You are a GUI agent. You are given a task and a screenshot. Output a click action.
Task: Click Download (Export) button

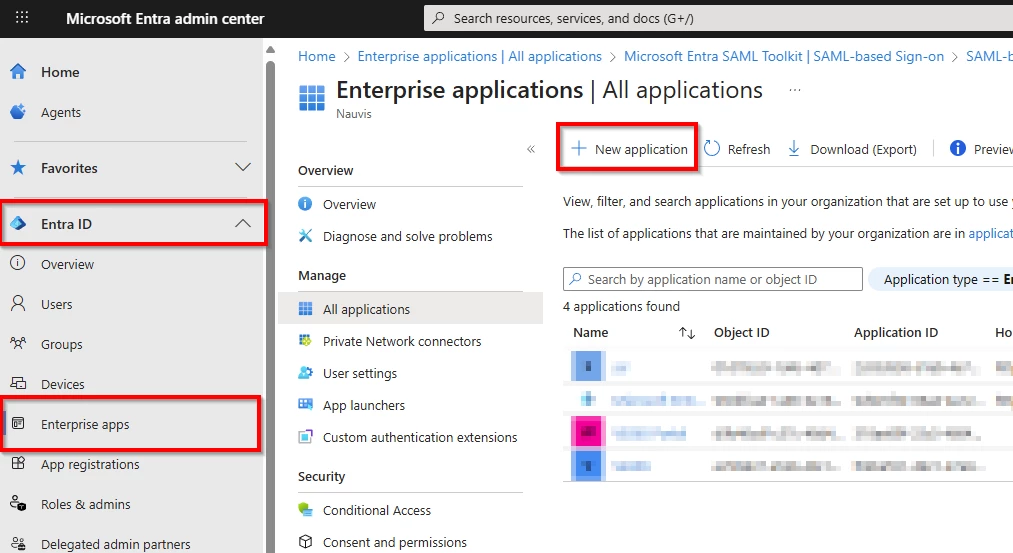pyautogui.click(x=851, y=149)
